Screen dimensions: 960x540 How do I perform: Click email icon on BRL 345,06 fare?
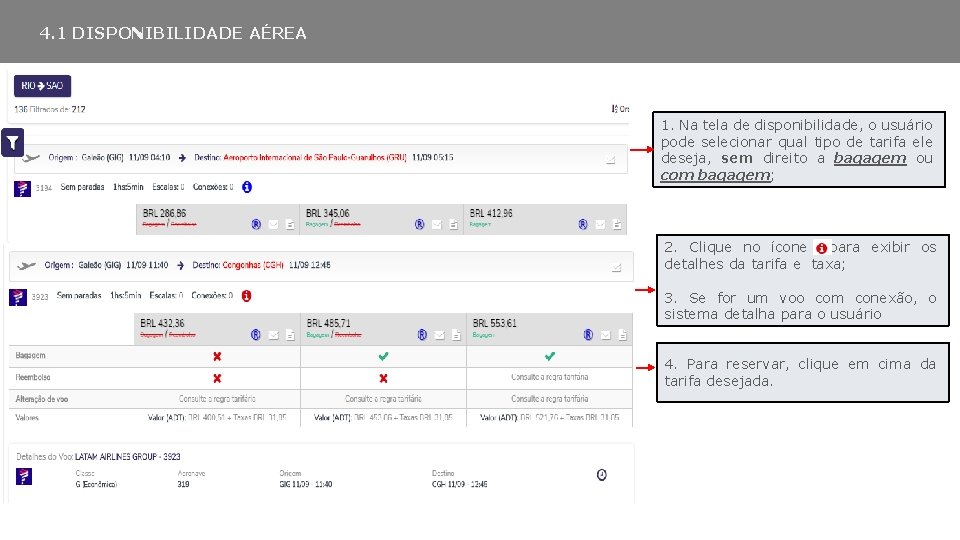tap(437, 225)
